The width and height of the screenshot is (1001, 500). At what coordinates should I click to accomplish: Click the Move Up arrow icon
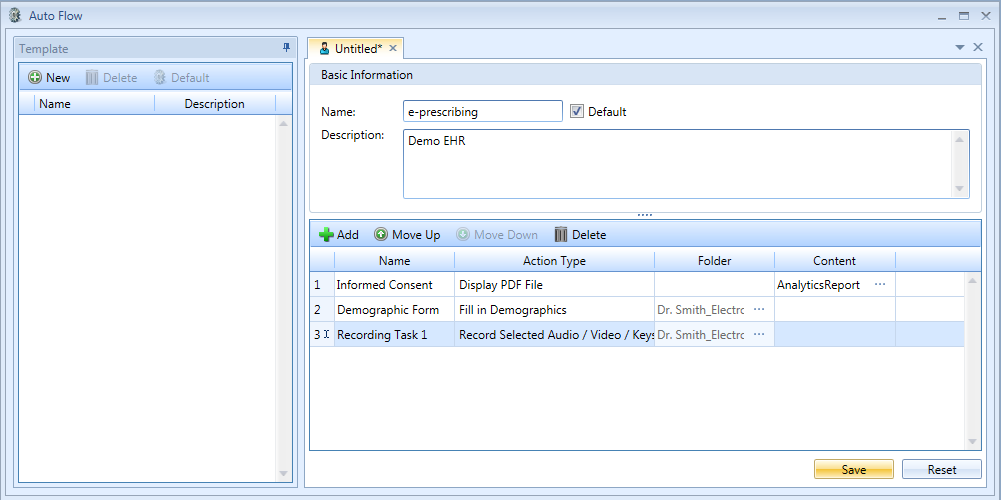click(381, 235)
